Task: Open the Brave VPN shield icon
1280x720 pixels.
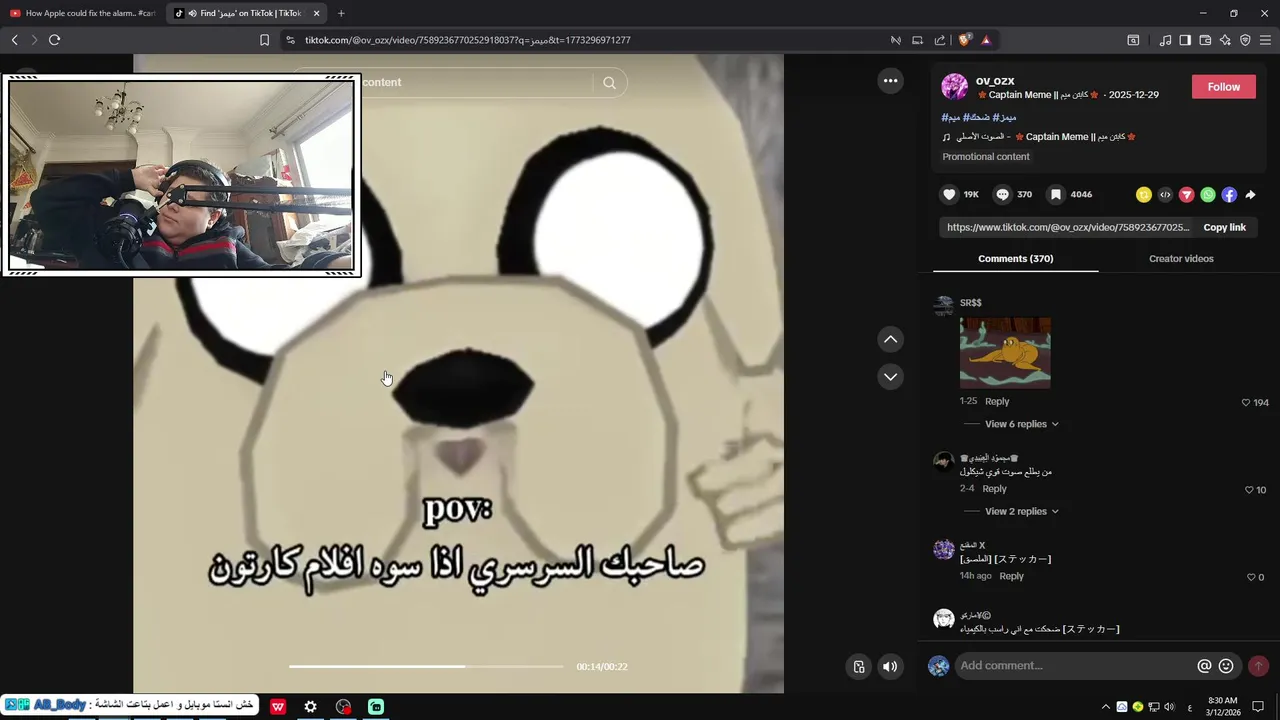Action: 1245,40
